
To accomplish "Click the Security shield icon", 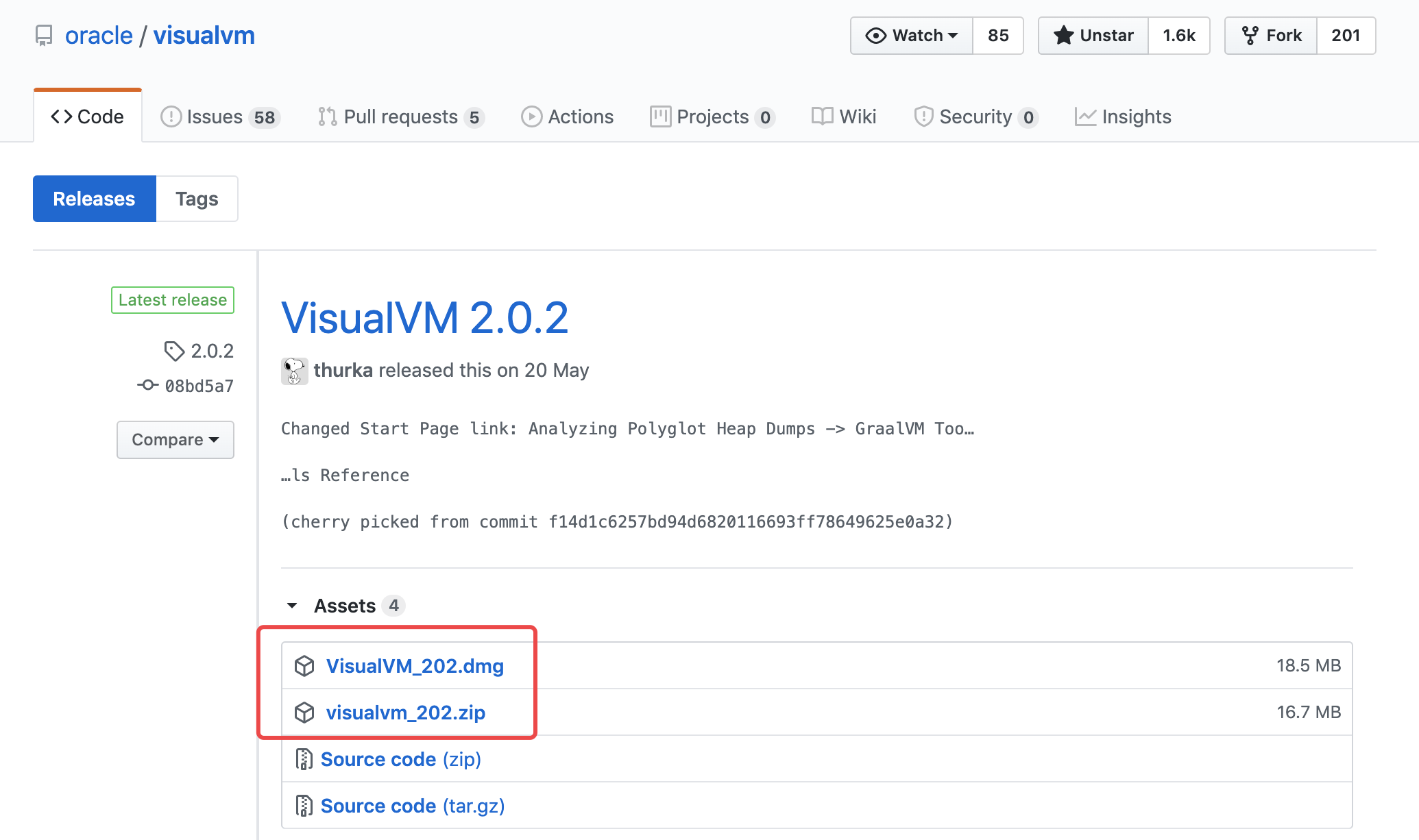I will tap(924, 116).
